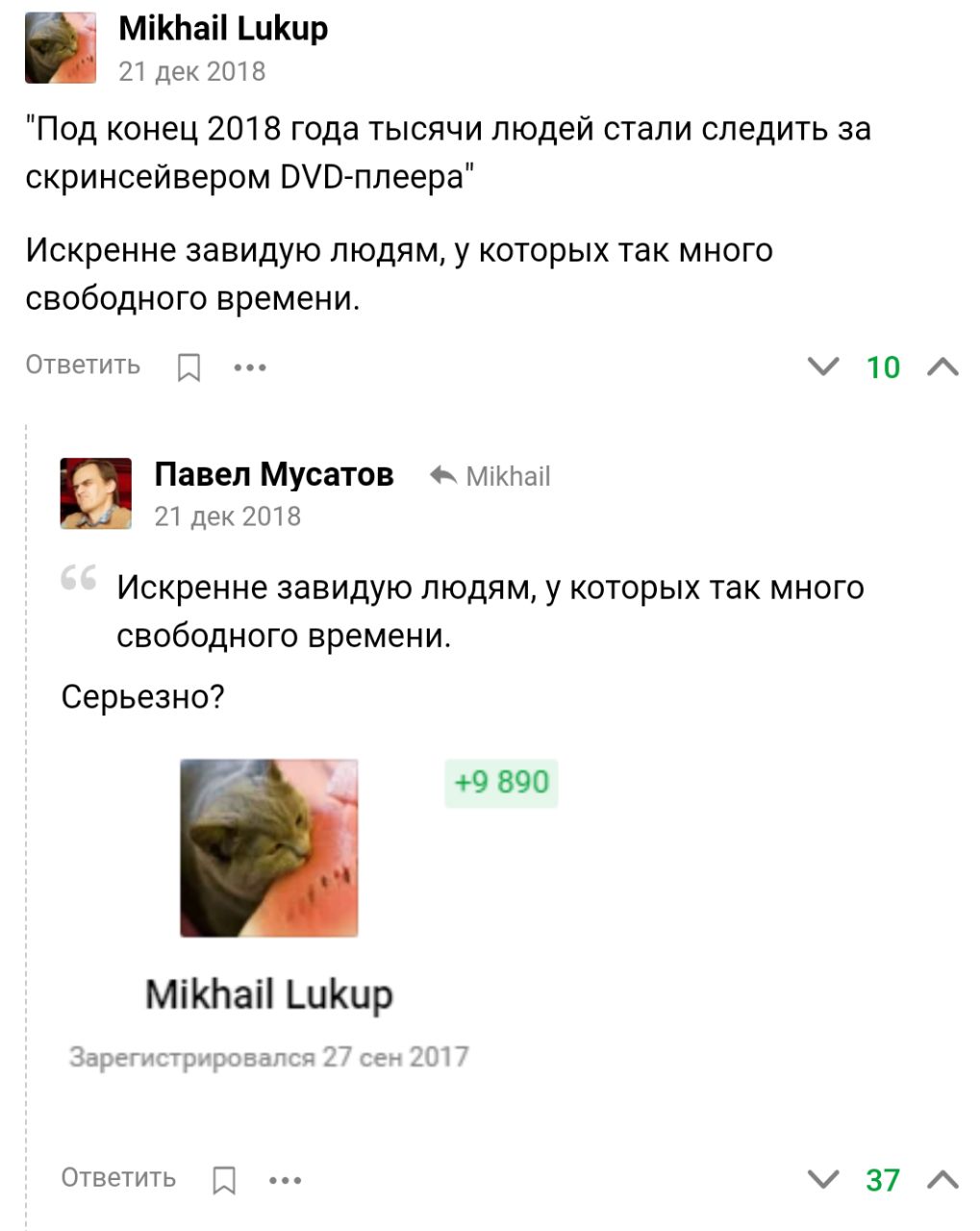Click the rating score 37
This screenshot has height=1231, width=980.
(883, 1180)
